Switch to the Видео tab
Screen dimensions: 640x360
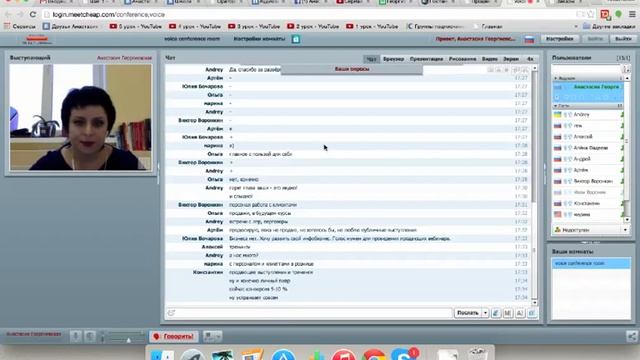tap(489, 59)
